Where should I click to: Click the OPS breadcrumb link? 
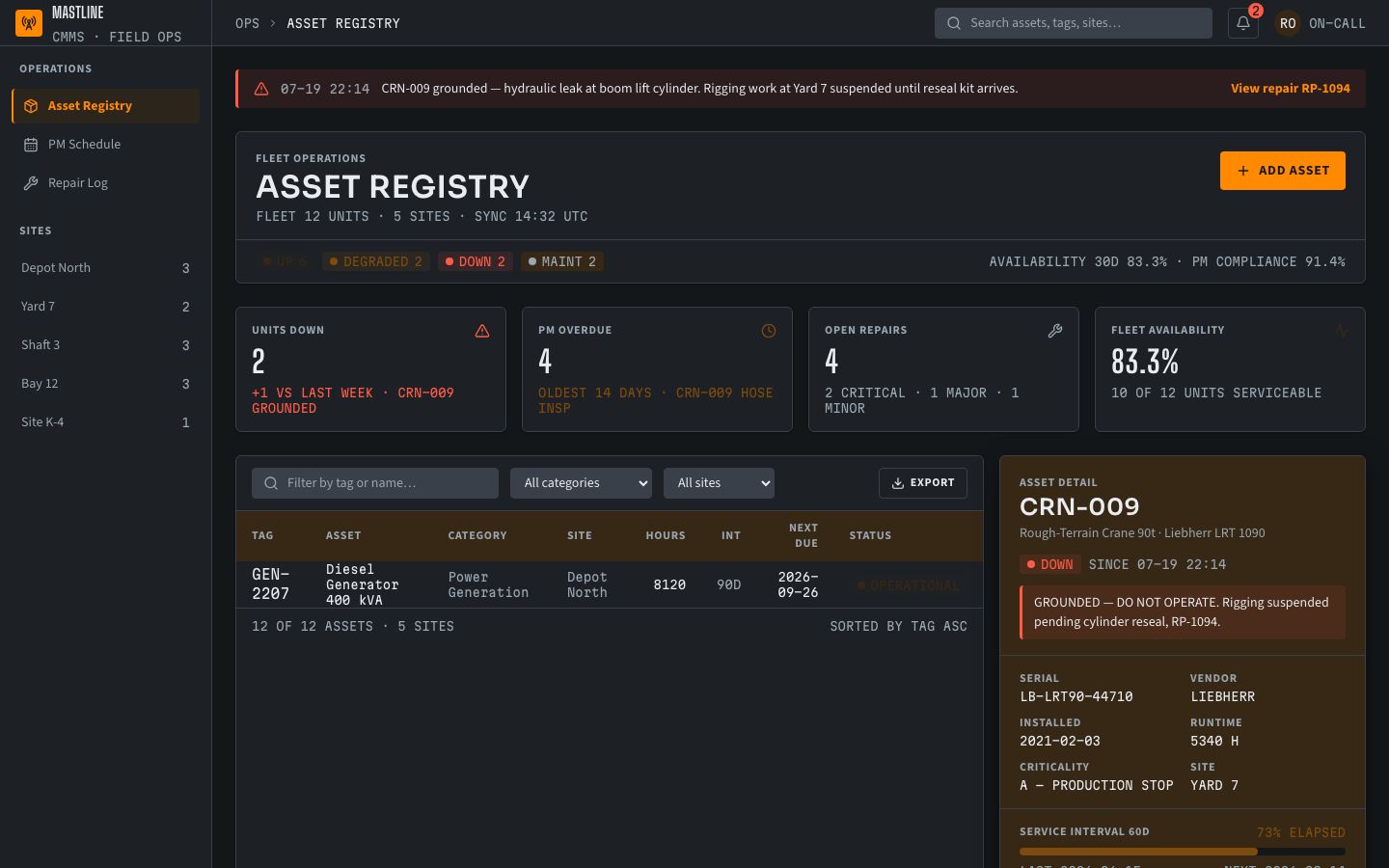247,23
